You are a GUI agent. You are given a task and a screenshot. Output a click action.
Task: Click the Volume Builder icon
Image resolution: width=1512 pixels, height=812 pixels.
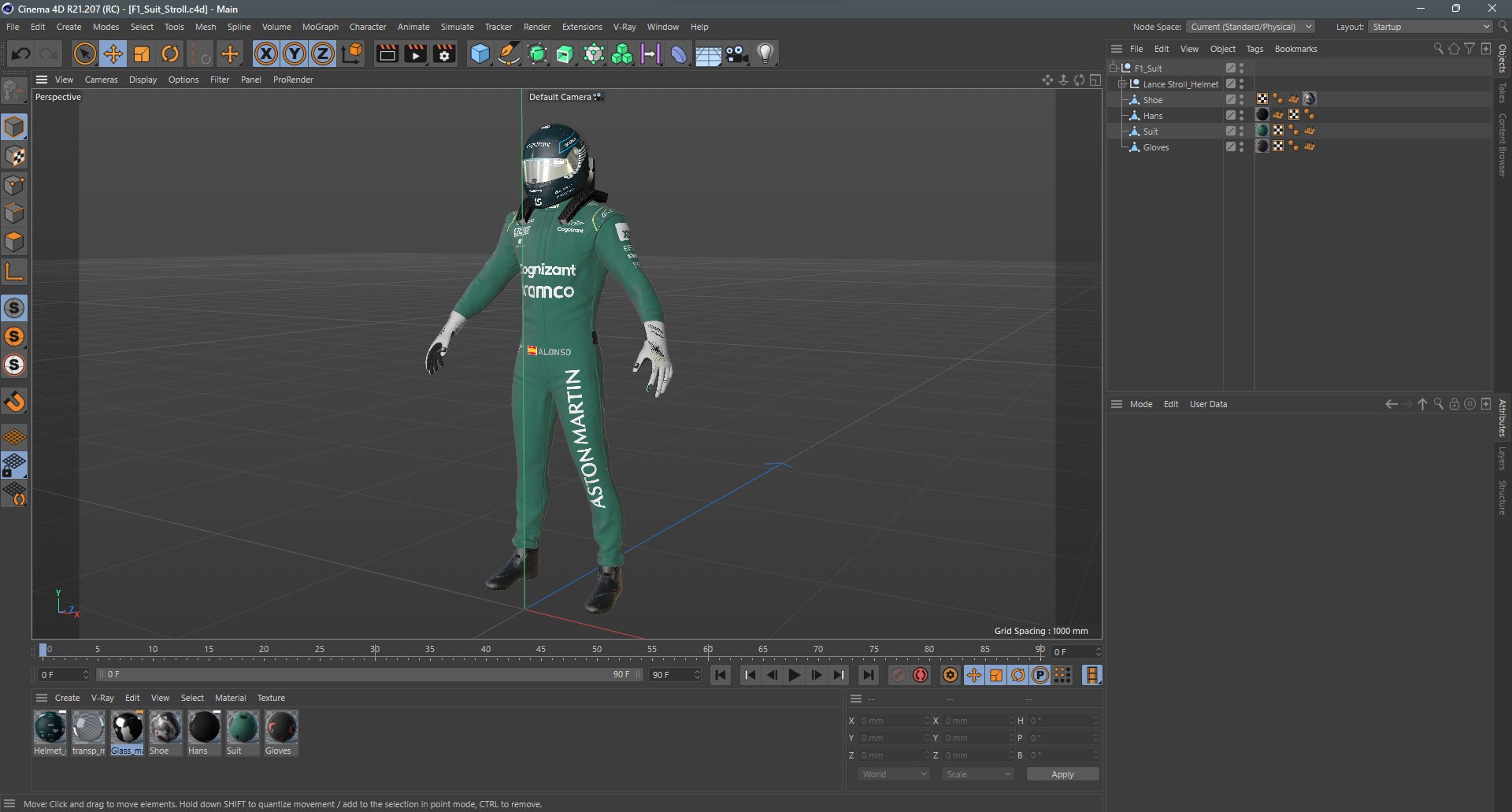pos(622,54)
